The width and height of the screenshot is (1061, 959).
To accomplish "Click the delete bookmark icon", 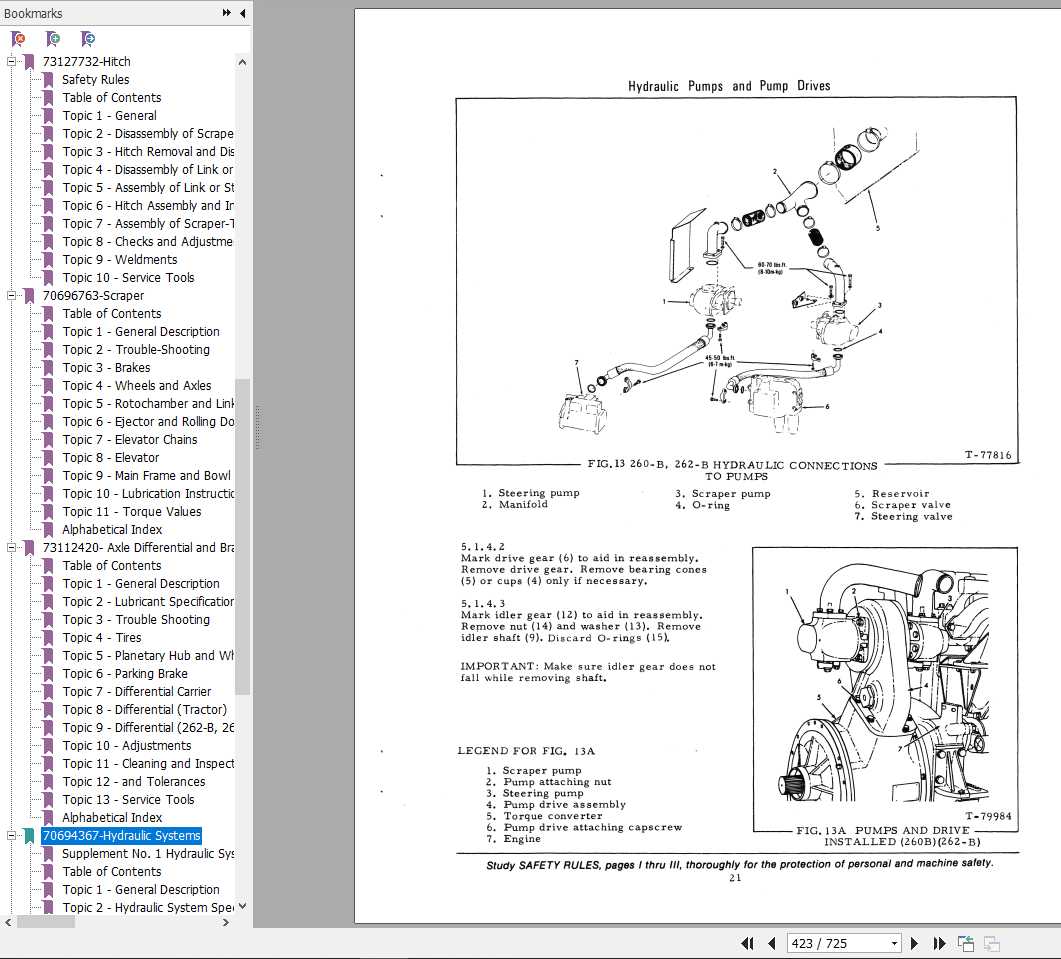I will pos(18,39).
